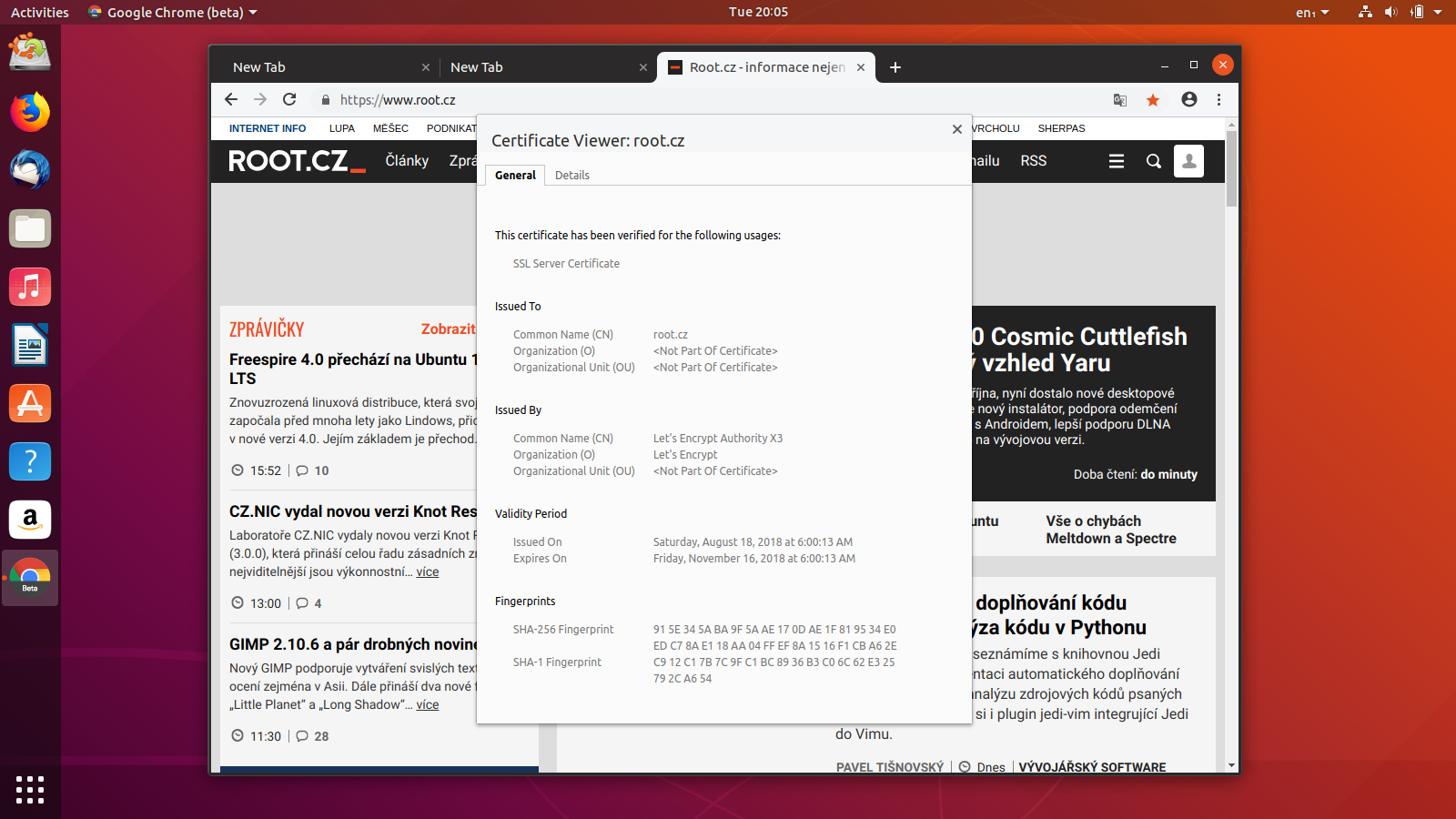The width and height of the screenshot is (1456, 819).
Task: Open Rhythmbox music player from dock
Action: (30, 287)
